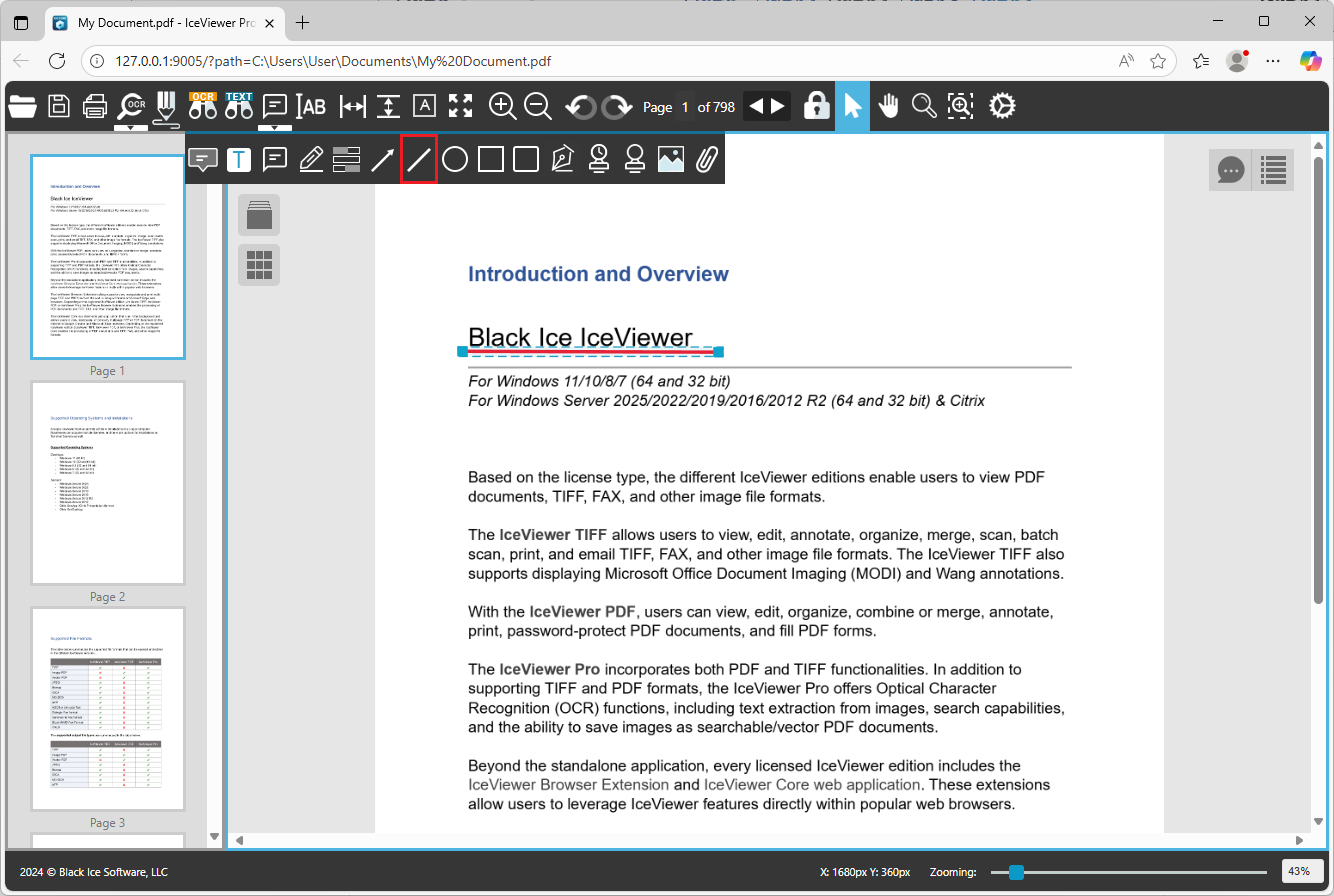Choose the plain rubber stamp tool
The width and height of the screenshot is (1334, 896).
coord(634,159)
